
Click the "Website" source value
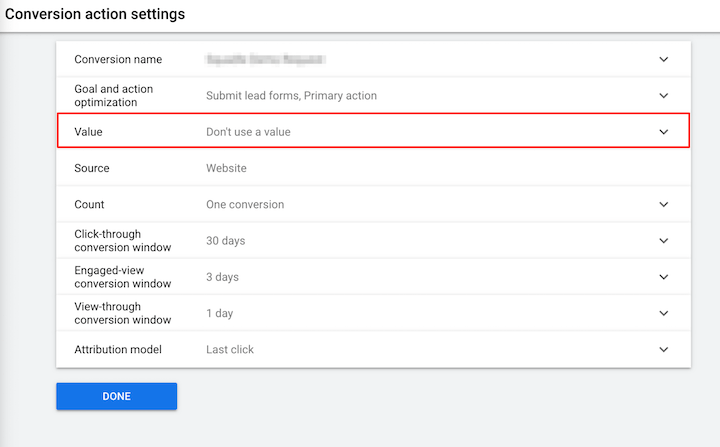pyautogui.click(x=226, y=168)
